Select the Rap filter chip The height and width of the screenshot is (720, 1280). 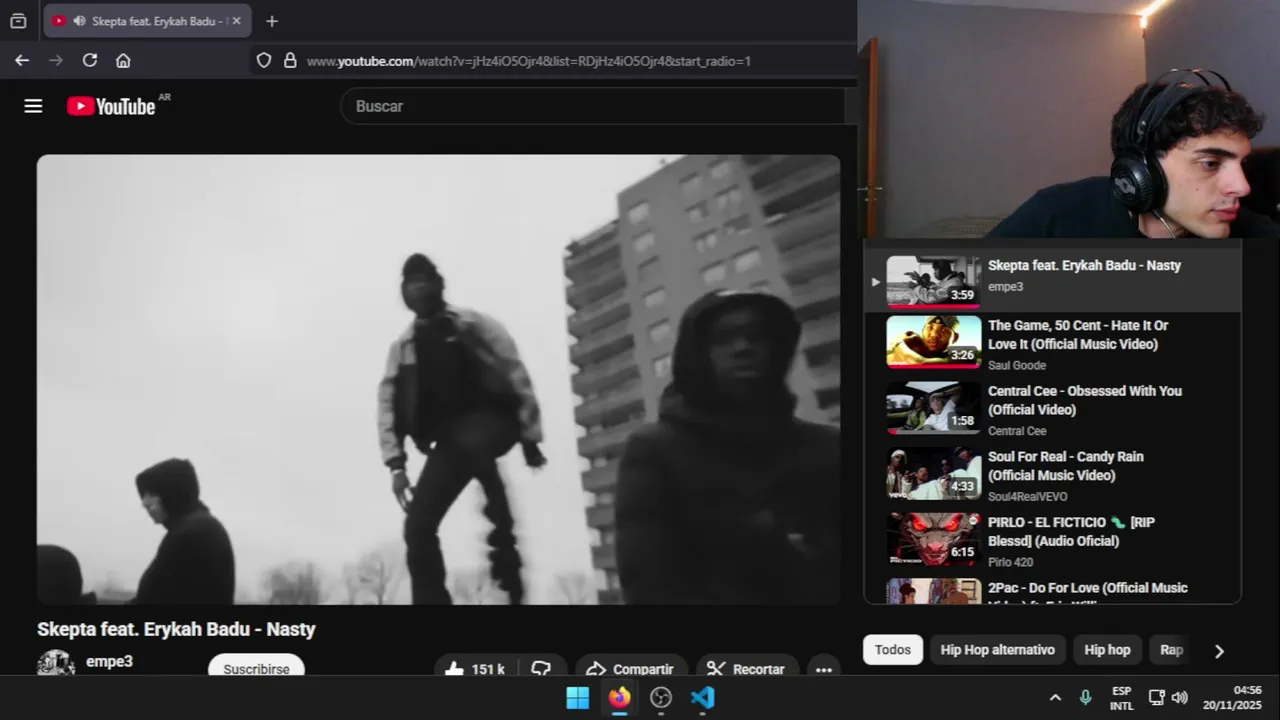(1171, 650)
